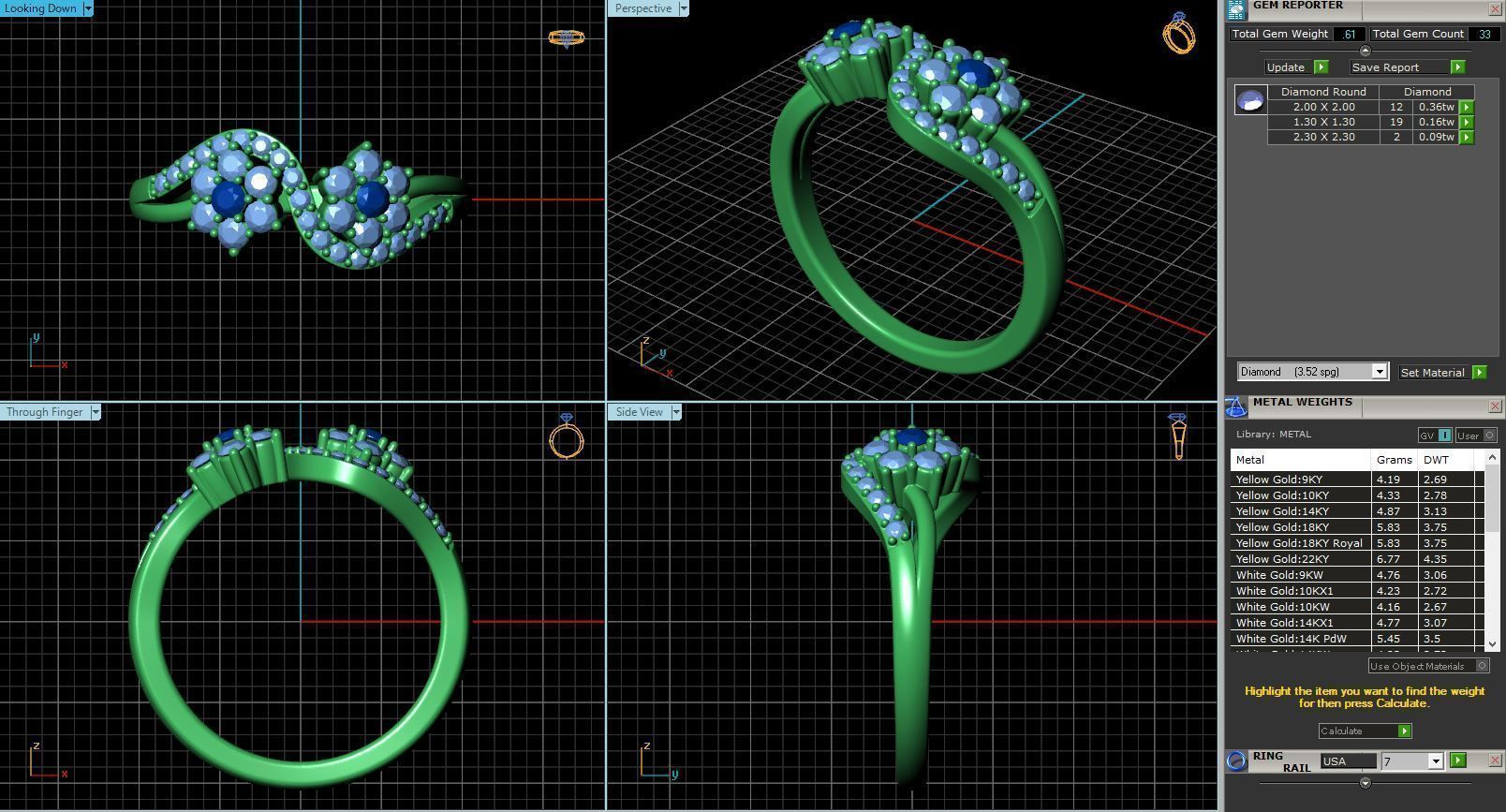Image resolution: width=1506 pixels, height=812 pixels.
Task: Click the green arrow beside Update
Action: 1321,67
